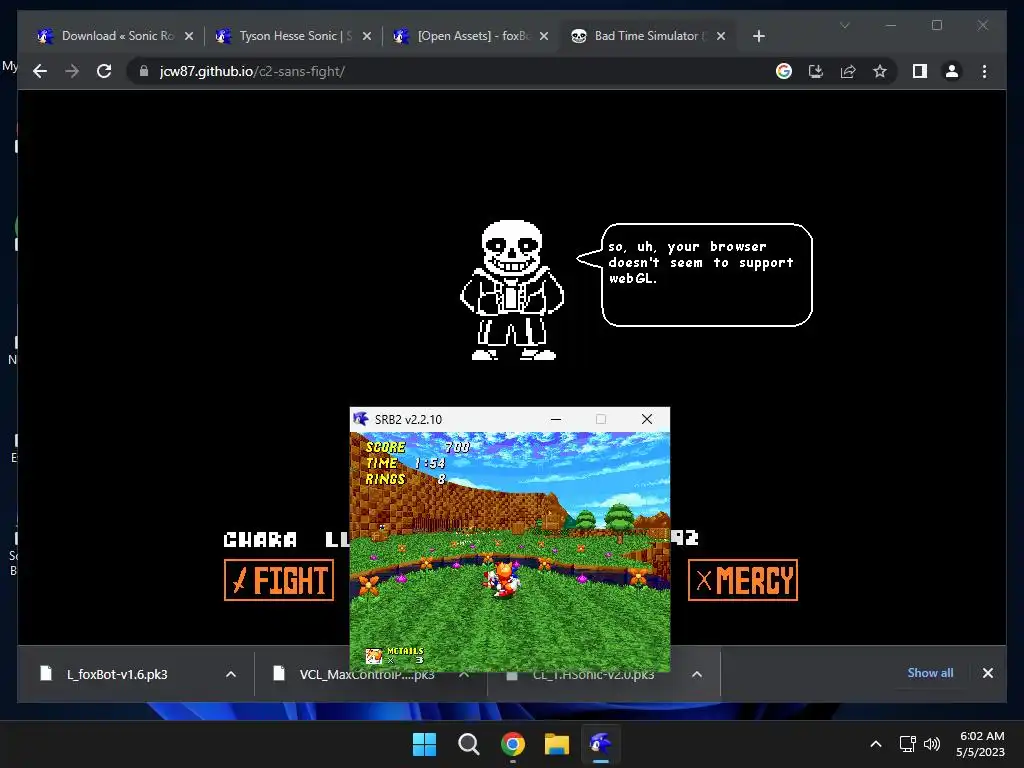Click the Chrome taskbar icon

pyautogui.click(x=513, y=744)
